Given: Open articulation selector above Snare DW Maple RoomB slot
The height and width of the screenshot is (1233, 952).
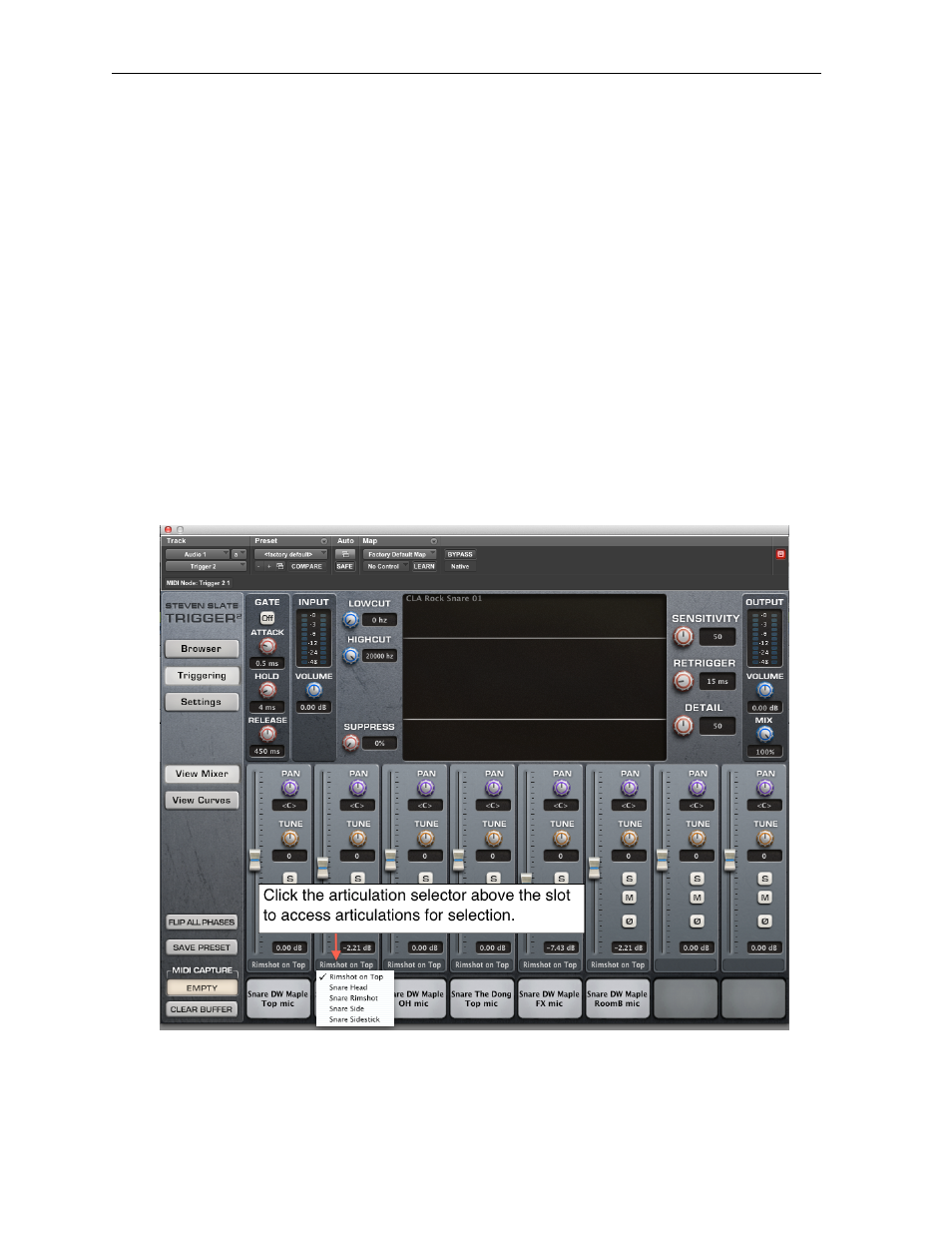Looking at the screenshot, I should [x=618, y=964].
